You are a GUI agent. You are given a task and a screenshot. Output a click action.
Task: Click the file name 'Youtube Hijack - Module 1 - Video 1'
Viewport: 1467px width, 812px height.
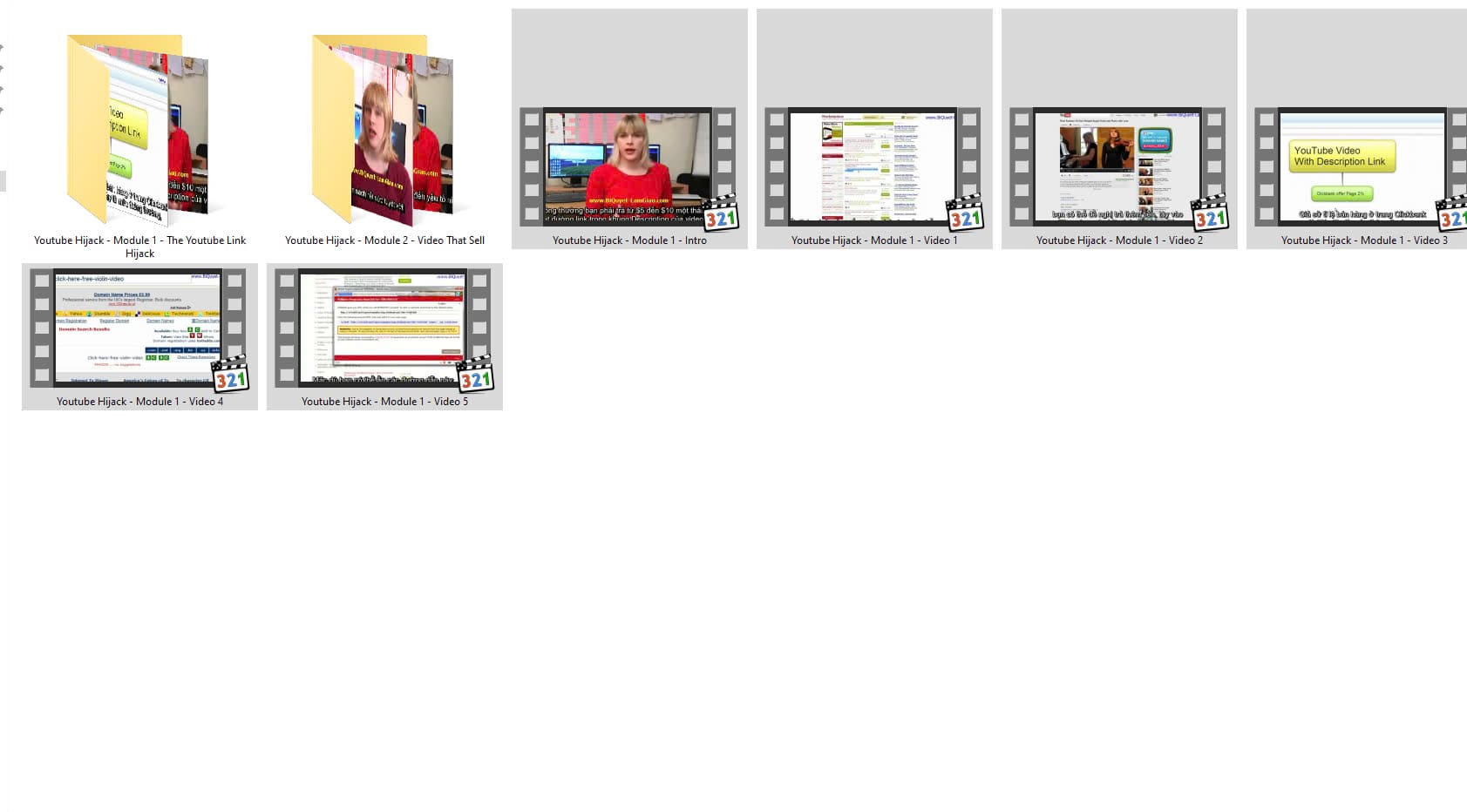pos(874,240)
